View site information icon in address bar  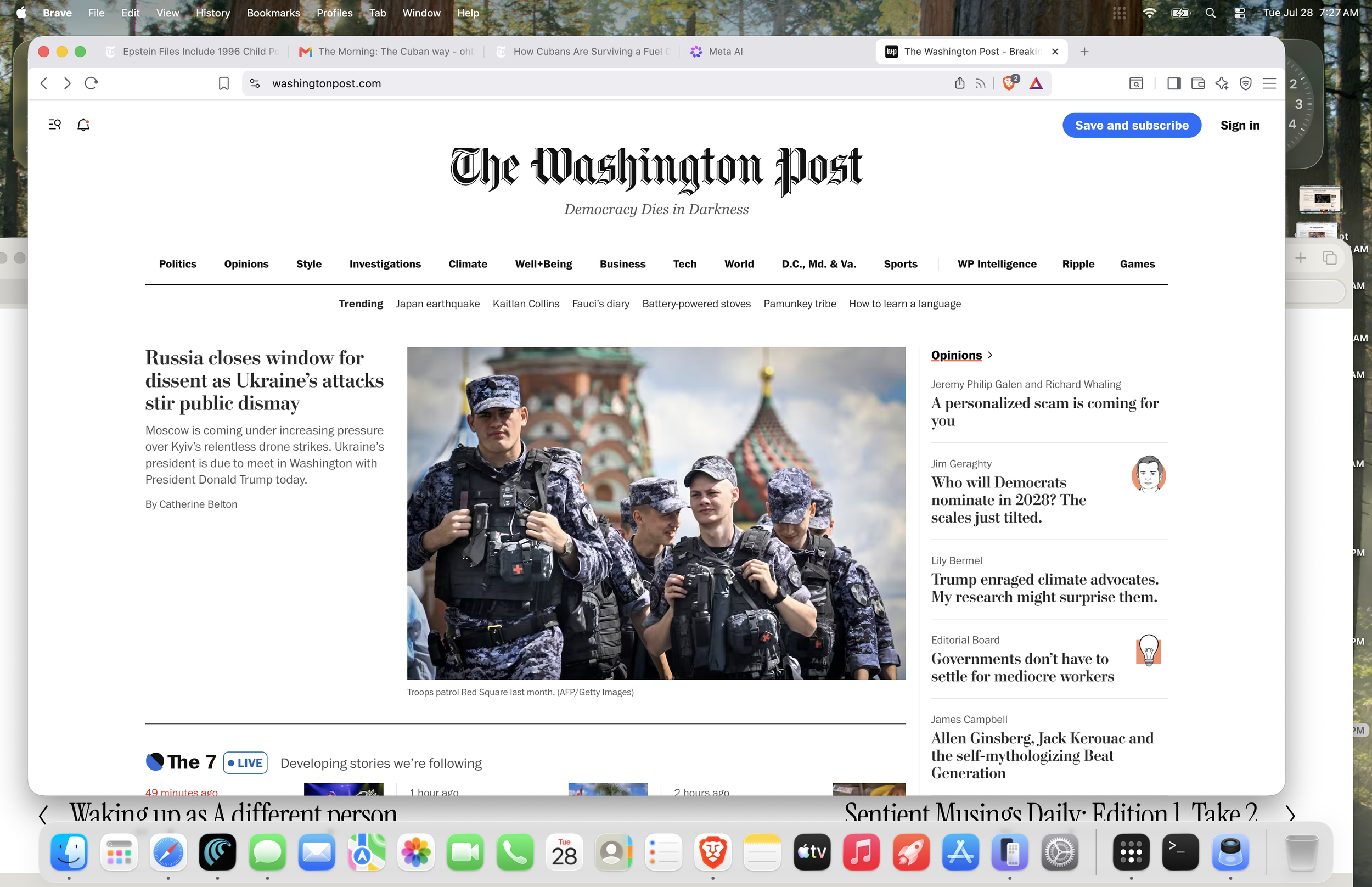coord(255,83)
